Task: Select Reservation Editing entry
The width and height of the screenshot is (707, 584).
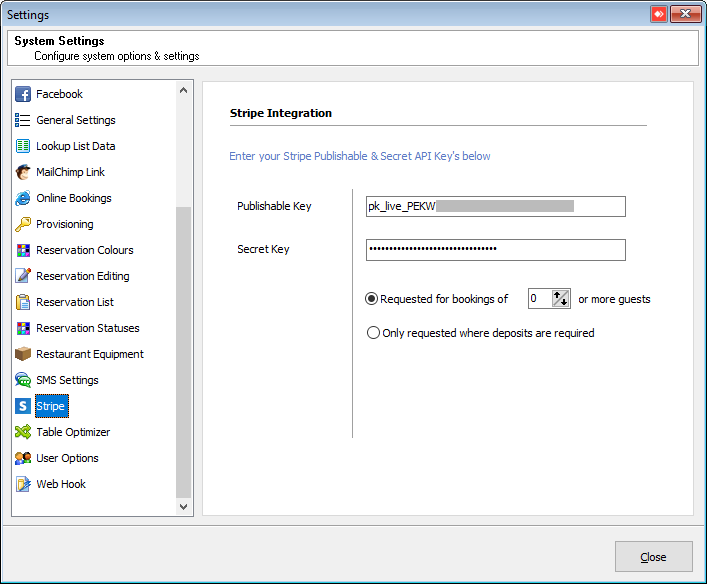Action: coord(83,276)
